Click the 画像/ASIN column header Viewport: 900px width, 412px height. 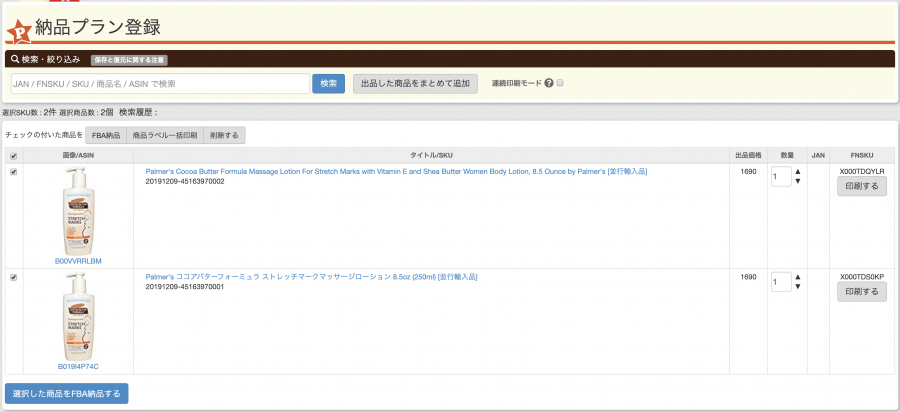pyautogui.click(x=78, y=156)
